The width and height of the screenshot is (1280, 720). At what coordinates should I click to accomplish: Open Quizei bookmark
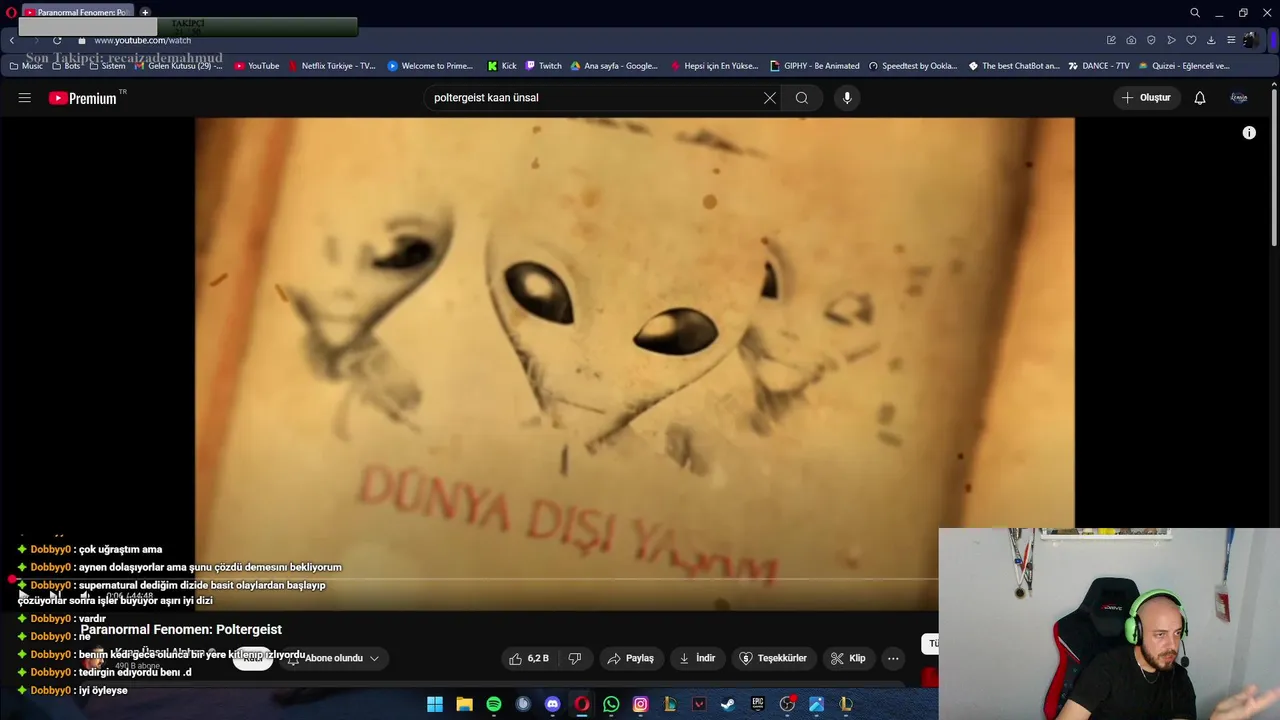(1184, 66)
